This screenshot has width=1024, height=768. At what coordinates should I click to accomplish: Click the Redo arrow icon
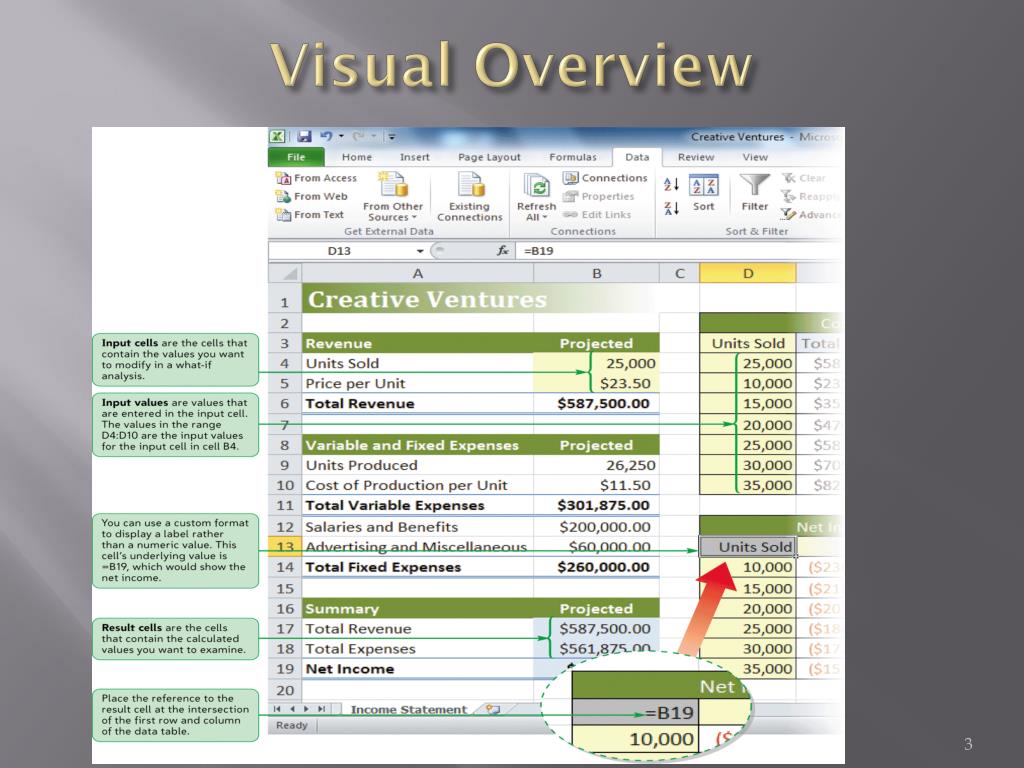(x=359, y=136)
